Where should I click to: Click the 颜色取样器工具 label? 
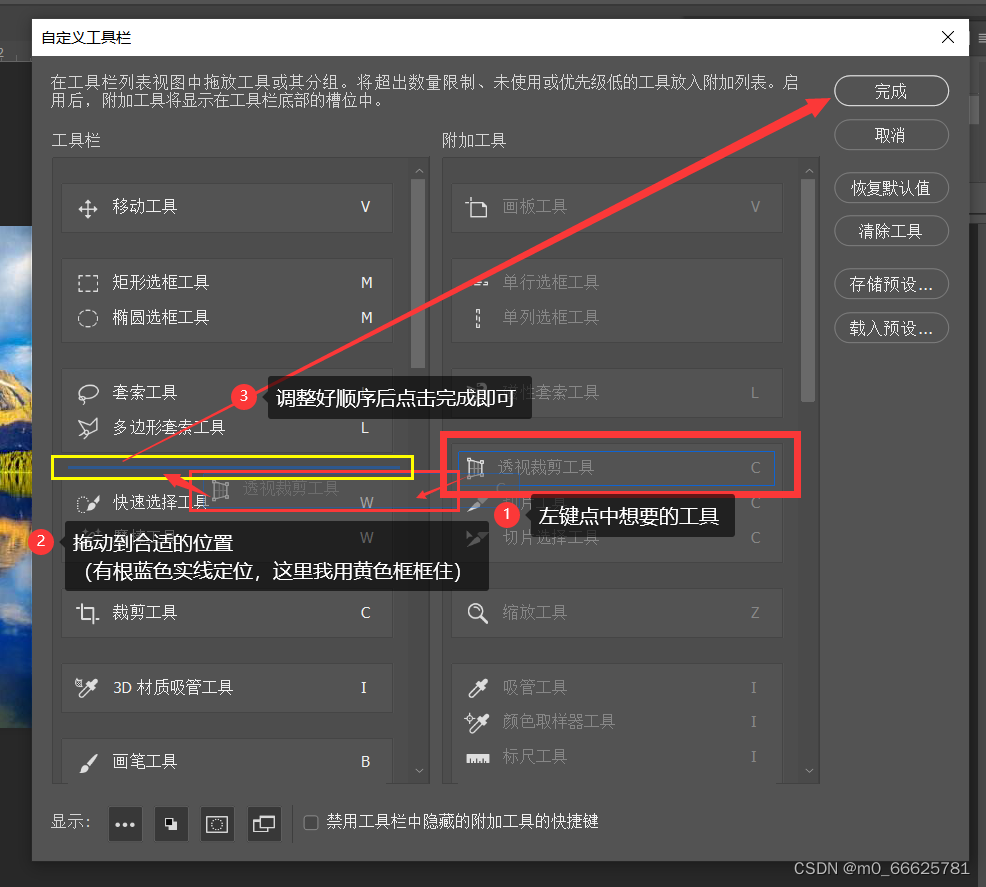pyautogui.click(x=558, y=722)
